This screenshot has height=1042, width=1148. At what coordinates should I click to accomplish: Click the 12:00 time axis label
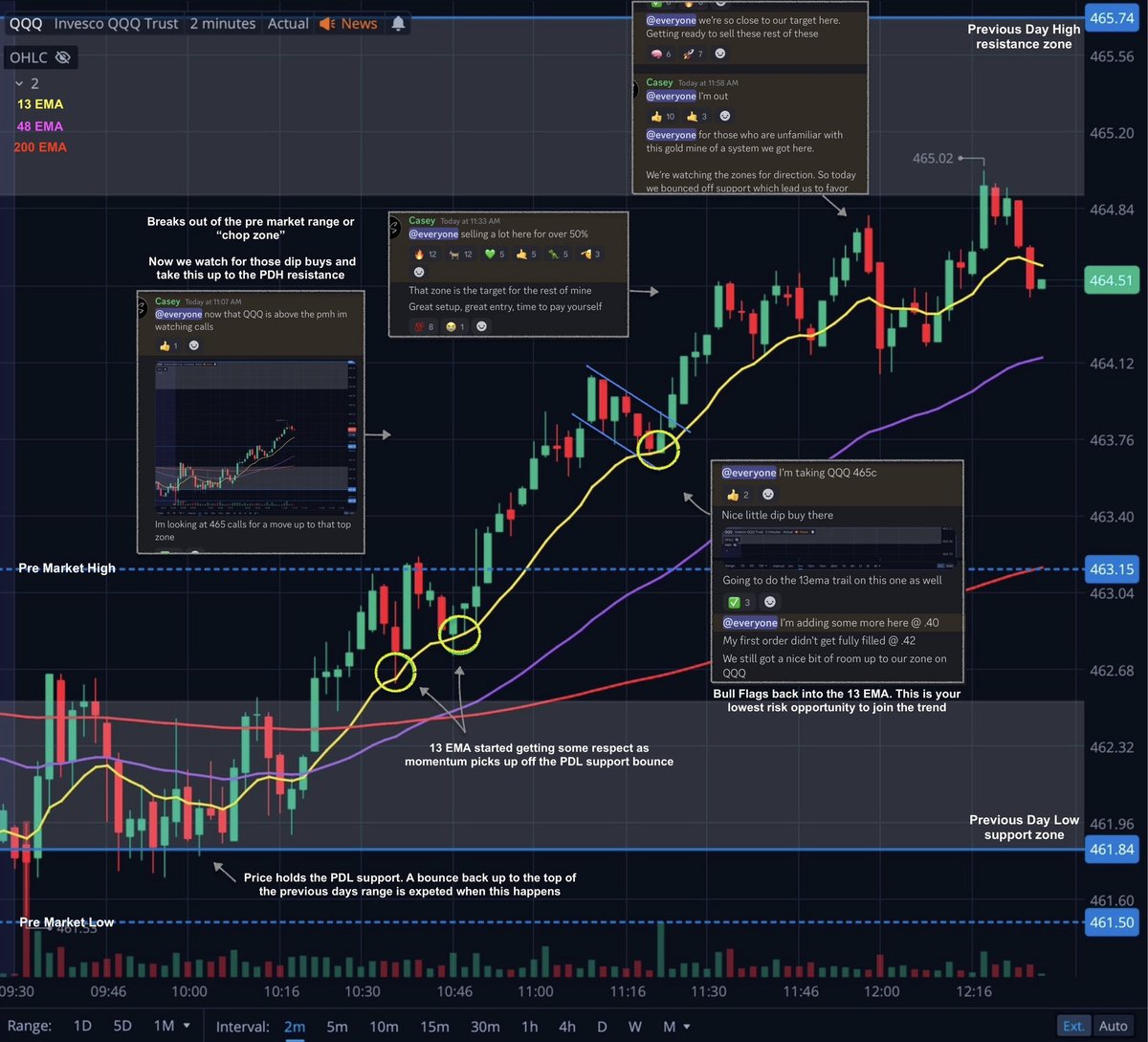(x=881, y=991)
